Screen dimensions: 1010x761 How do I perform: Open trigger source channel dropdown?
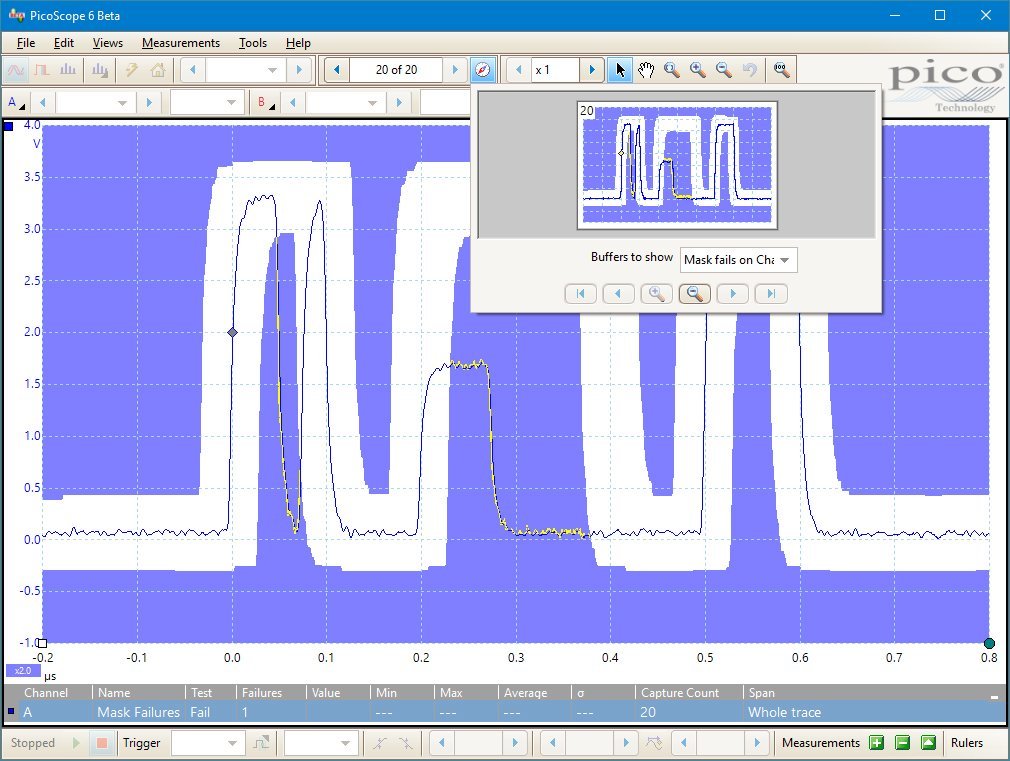click(x=321, y=743)
